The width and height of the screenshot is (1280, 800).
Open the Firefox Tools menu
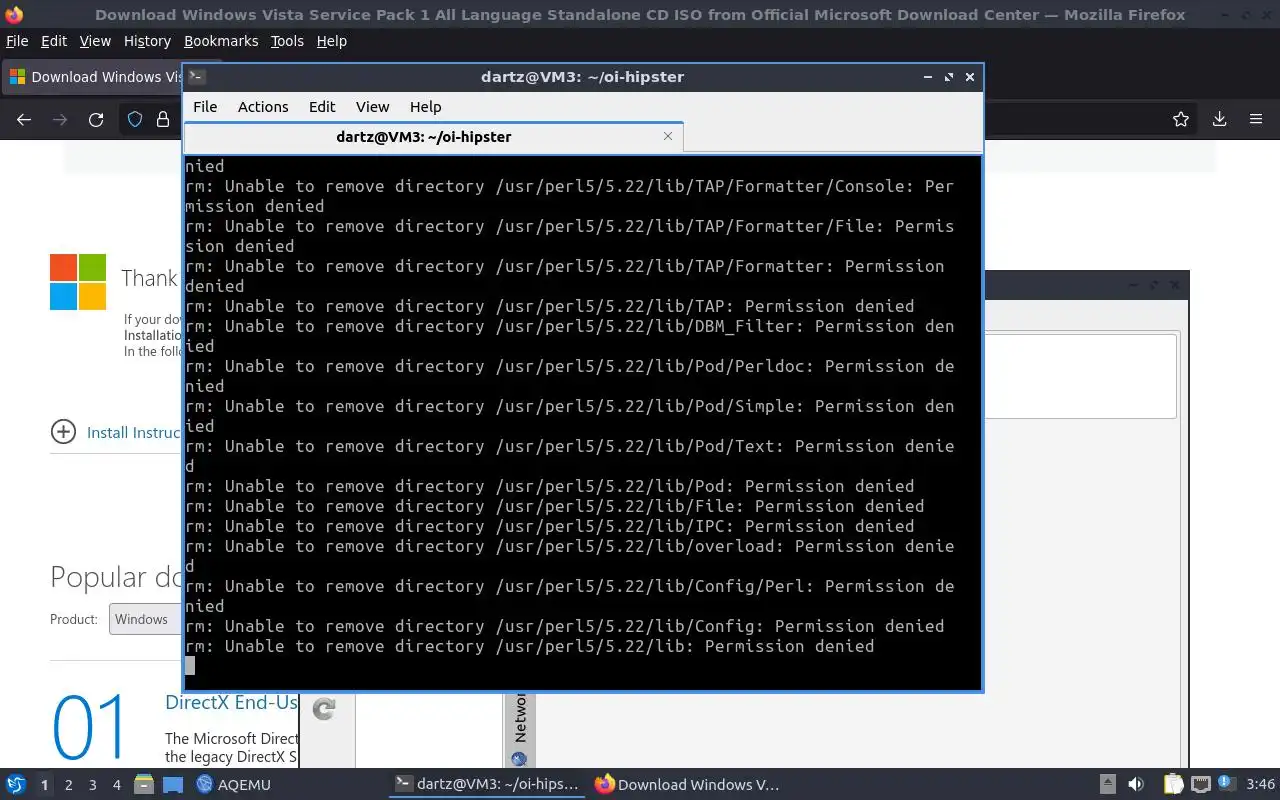point(287,41)
